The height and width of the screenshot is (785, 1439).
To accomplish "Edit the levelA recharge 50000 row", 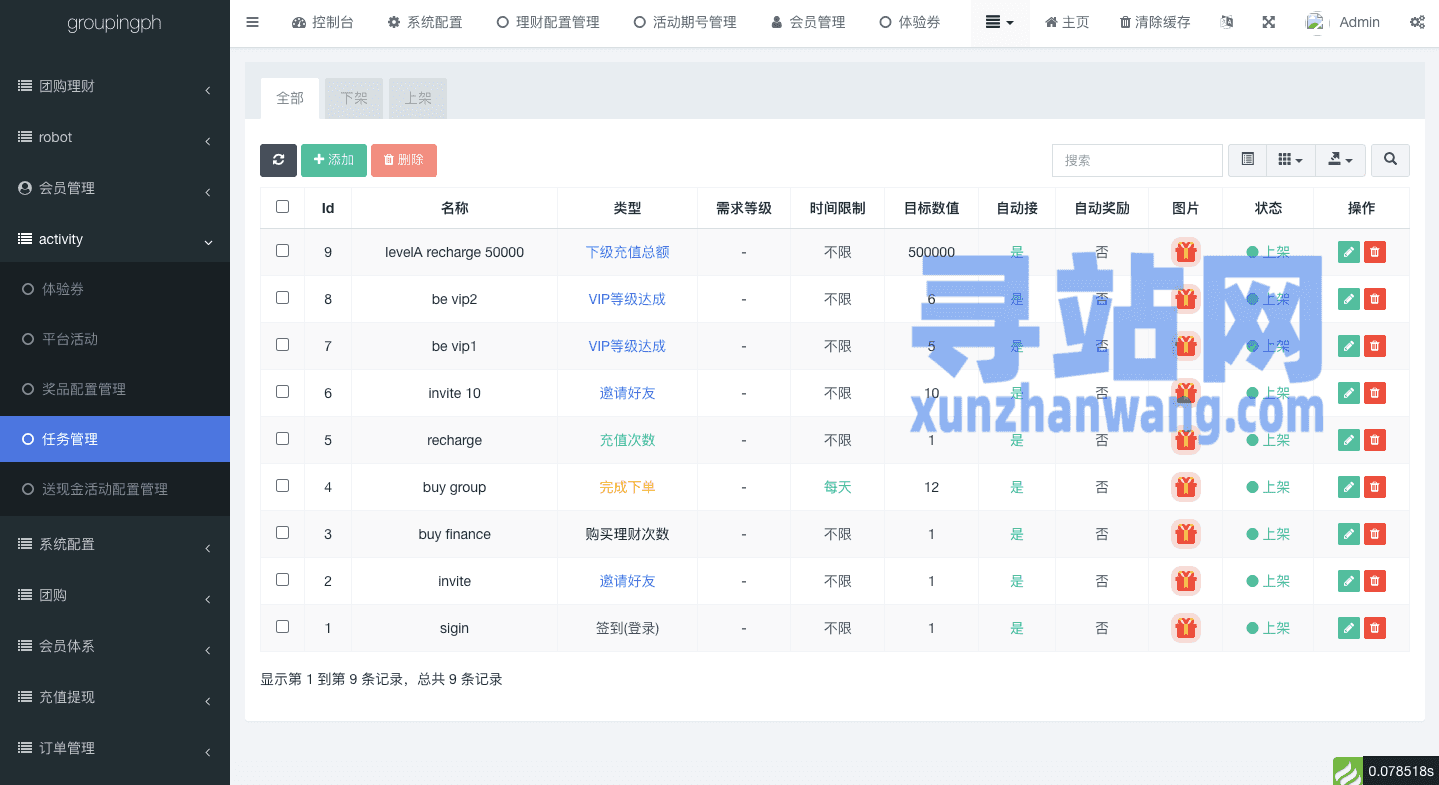I will click(1349, 252).
